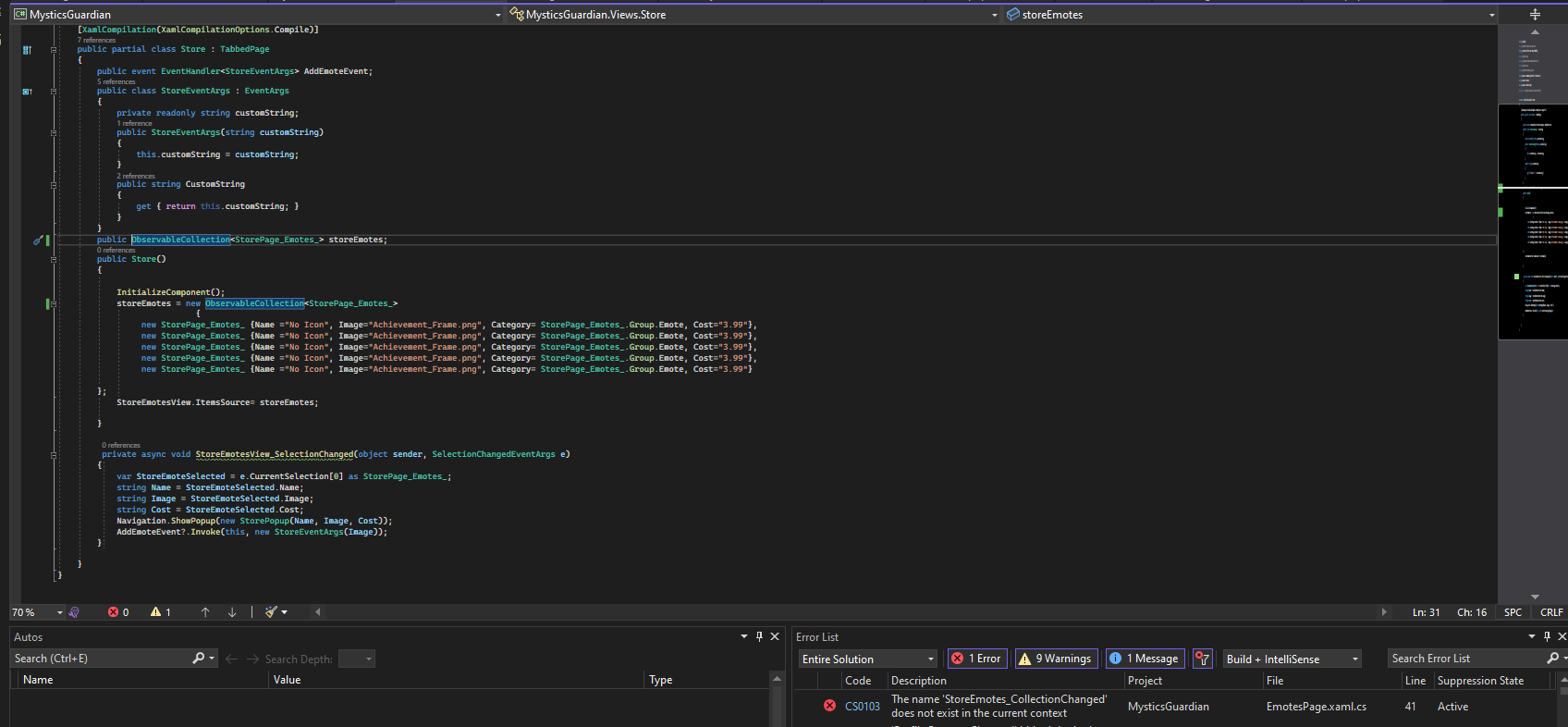
Task: Click the code minimap overview thumbnail
Action: [1533, 222]
